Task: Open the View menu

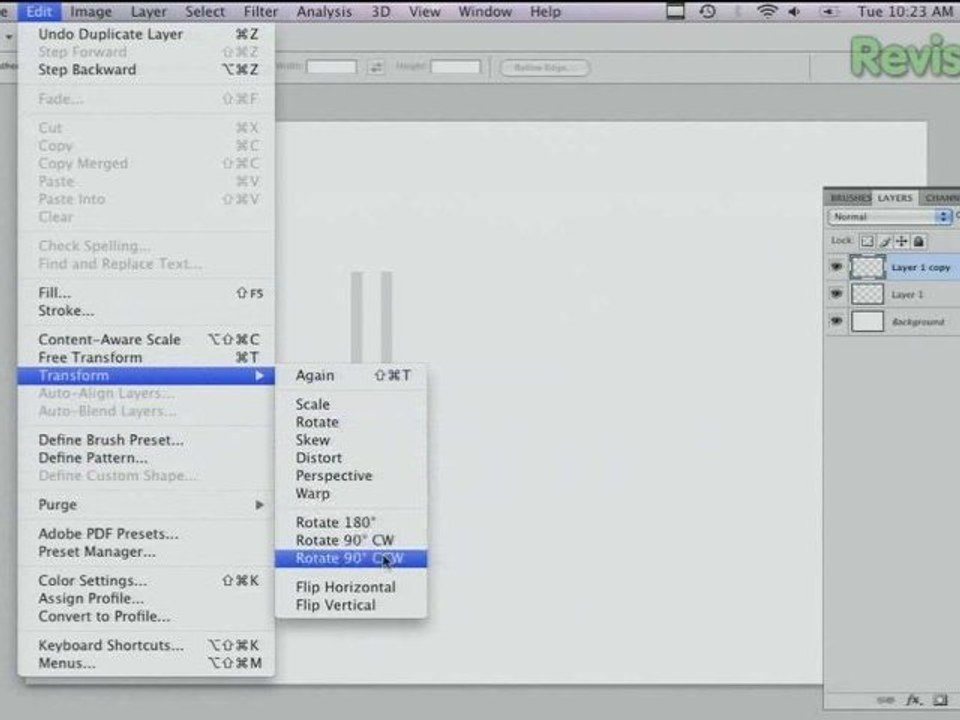Action: click(424, 12)
